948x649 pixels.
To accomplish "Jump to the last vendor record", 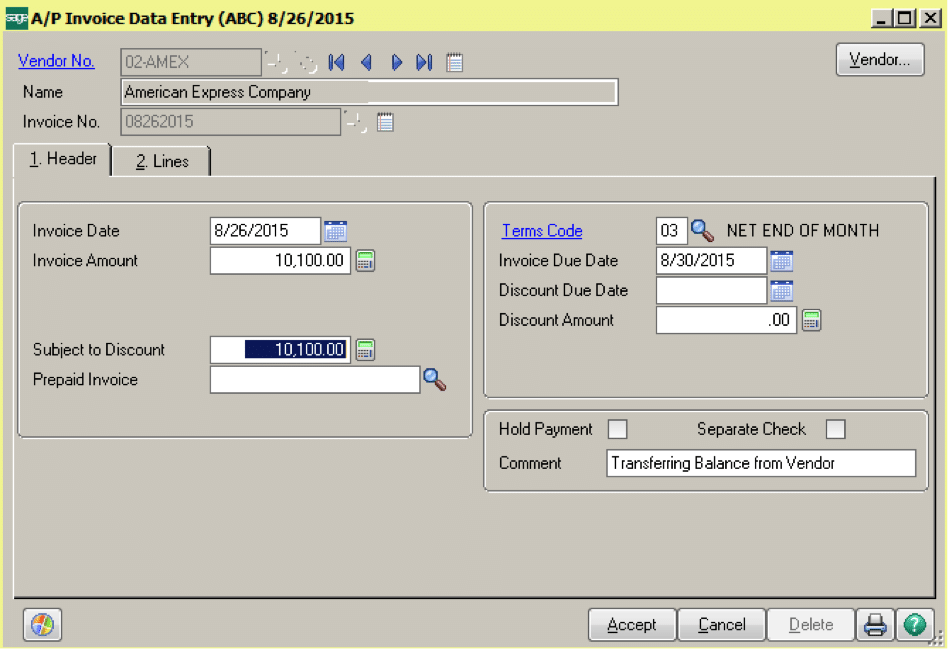I will [x=424, y=62].
